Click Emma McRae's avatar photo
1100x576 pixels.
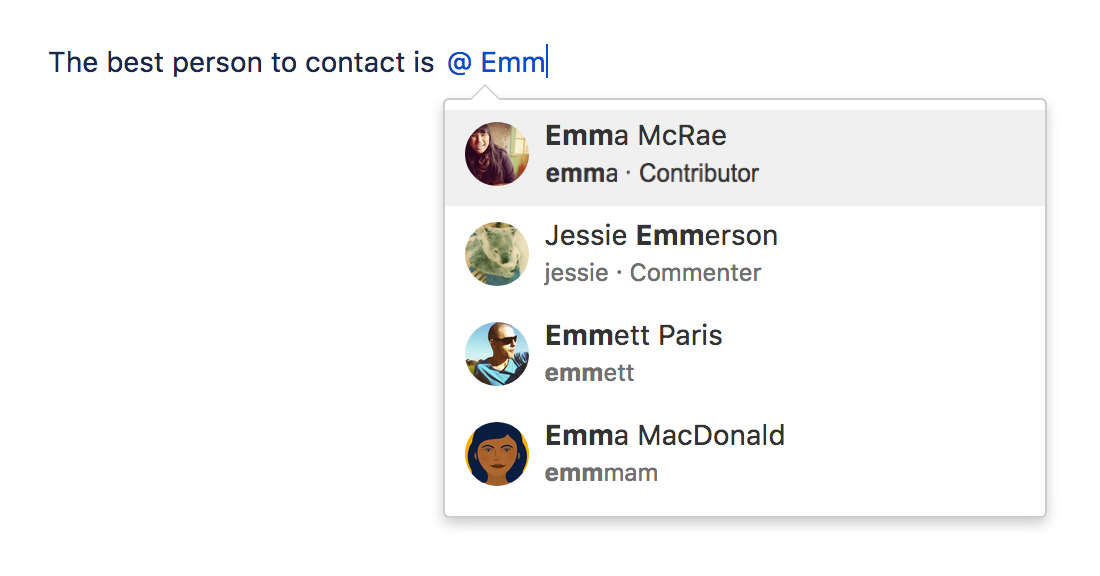497,154
